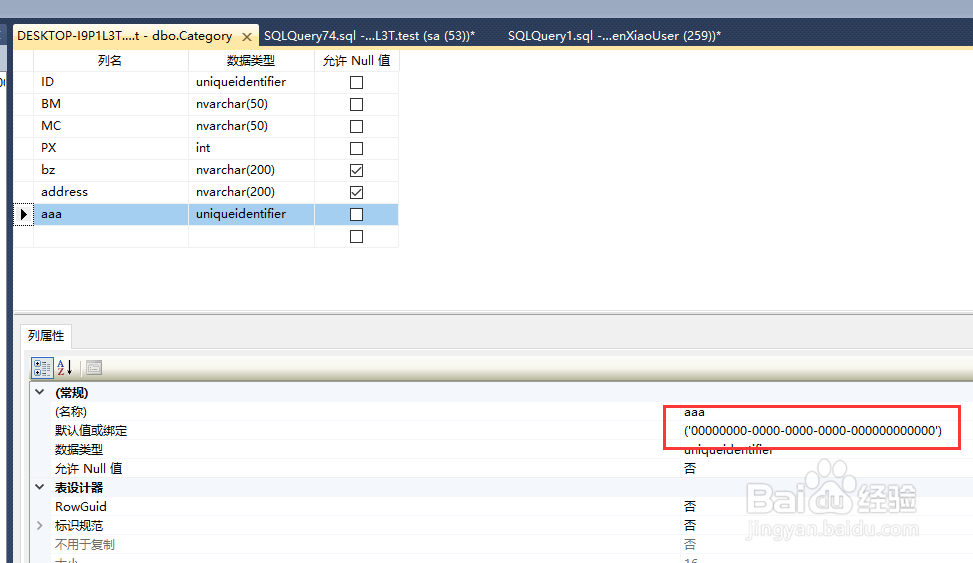Toggle Allow Null checkbox in the empty new row

click(x=356, y=236)
